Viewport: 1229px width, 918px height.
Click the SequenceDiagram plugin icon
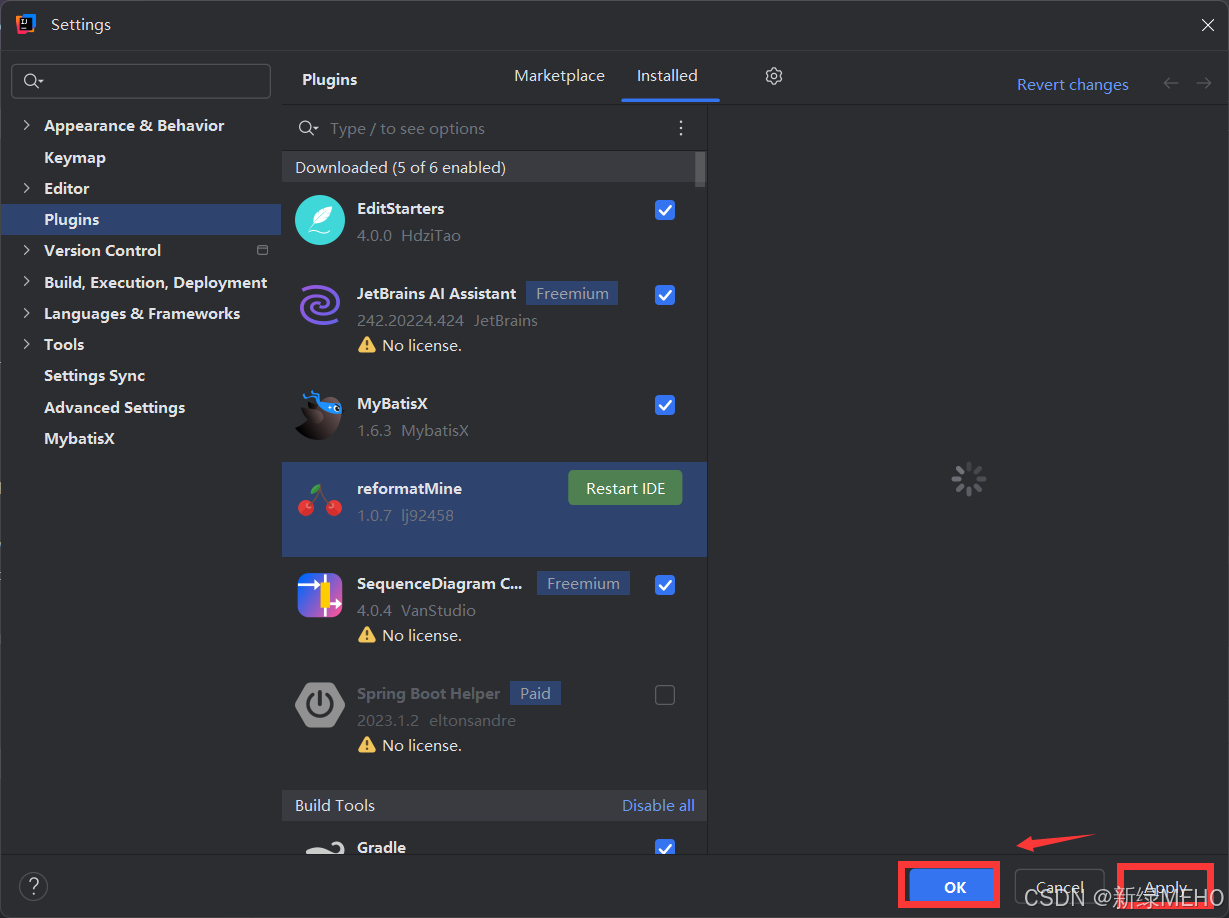pos(320,595)
